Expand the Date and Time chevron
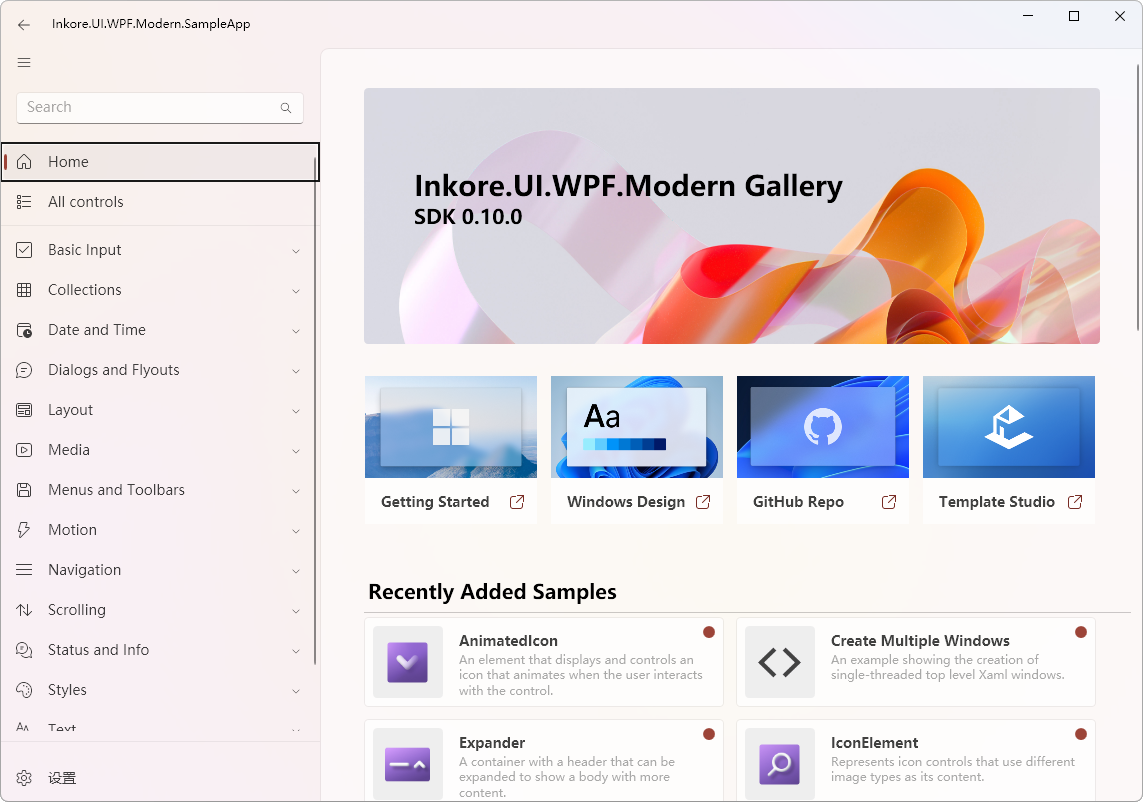Screen dimensions: 1143x802 [x=296, y=332]
